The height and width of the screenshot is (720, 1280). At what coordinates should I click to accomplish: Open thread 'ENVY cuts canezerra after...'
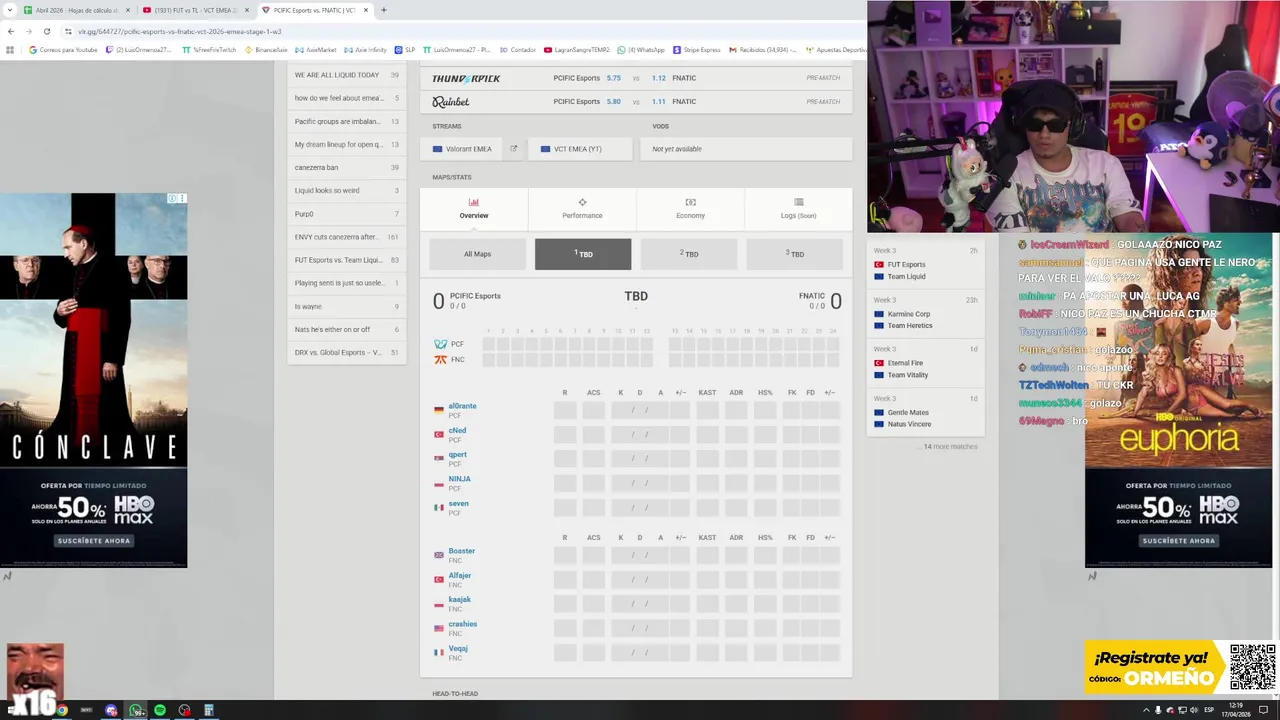(x=347, y=237)
